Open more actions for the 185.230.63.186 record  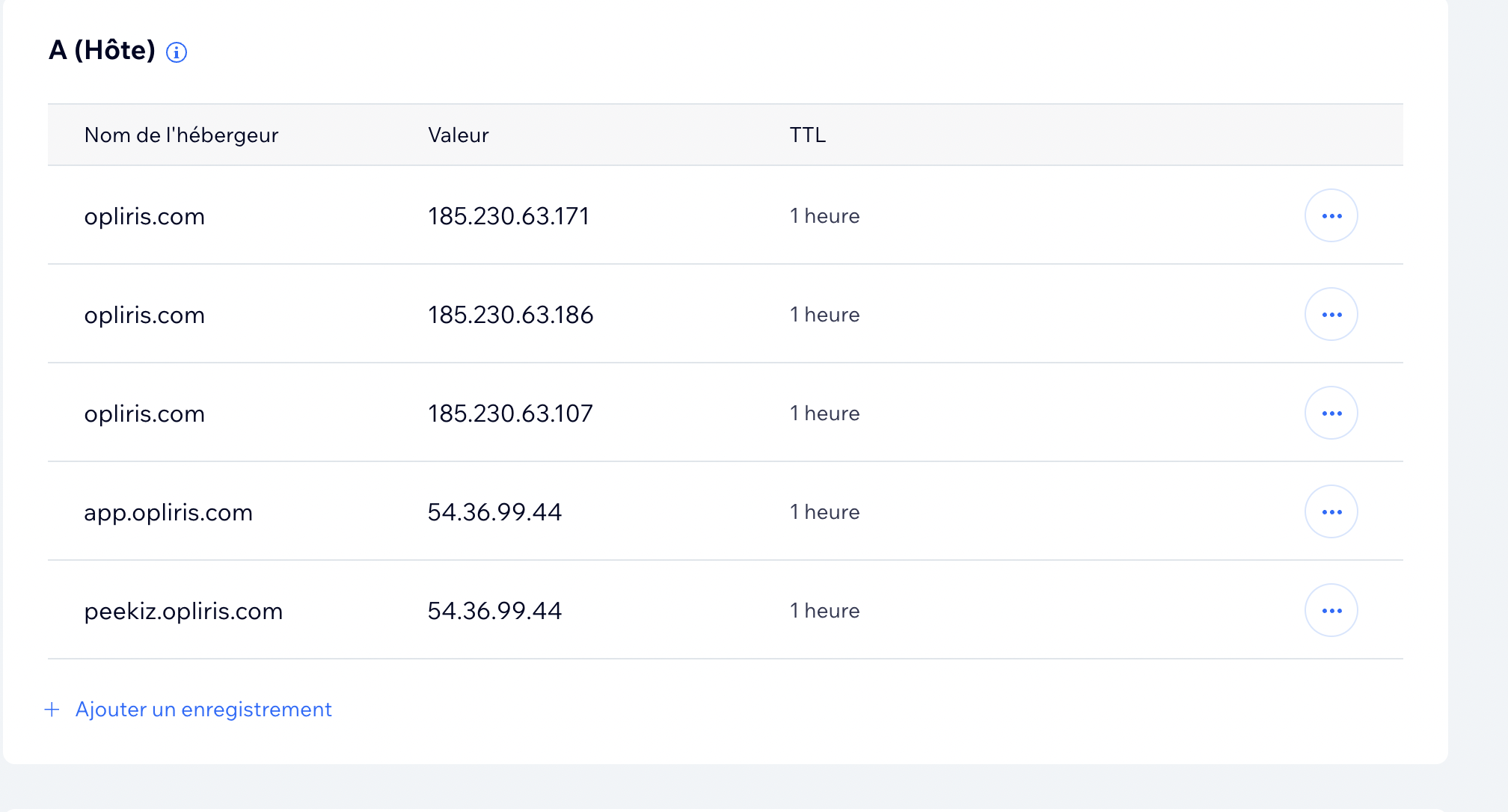tap(1331, 315)
